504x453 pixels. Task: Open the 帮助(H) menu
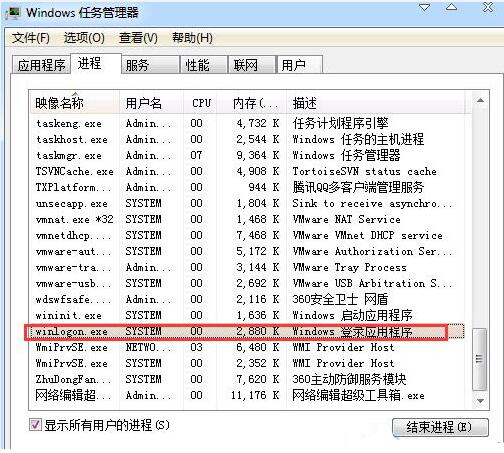pyautogui.click(x=192, y=38)
